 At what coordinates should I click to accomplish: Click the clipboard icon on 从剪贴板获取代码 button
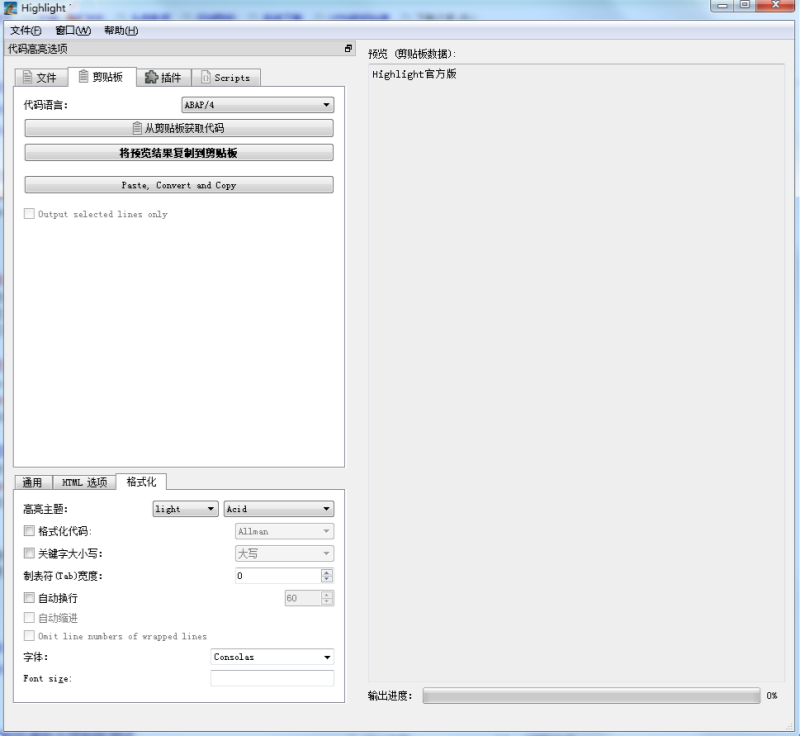(x=136, y=128)
